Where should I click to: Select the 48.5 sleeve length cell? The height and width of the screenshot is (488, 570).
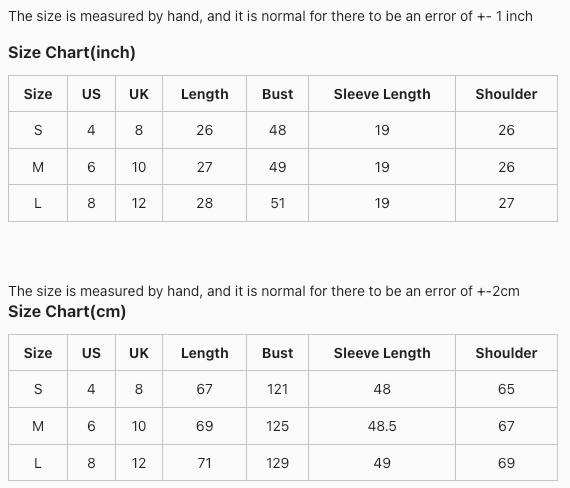click(382, 426)
